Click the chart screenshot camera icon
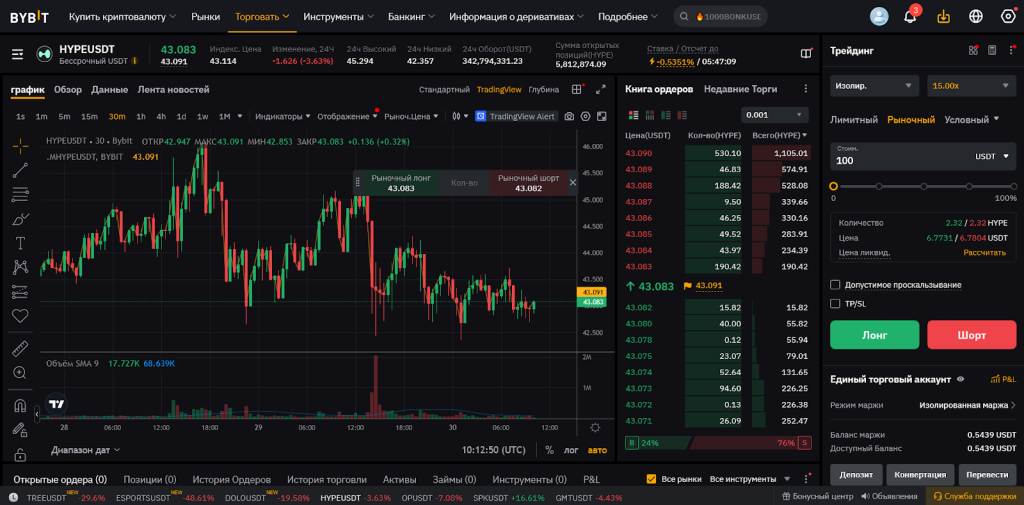Image resolution: width=1024 pixels, height=505 pixels. pos(569,116)
